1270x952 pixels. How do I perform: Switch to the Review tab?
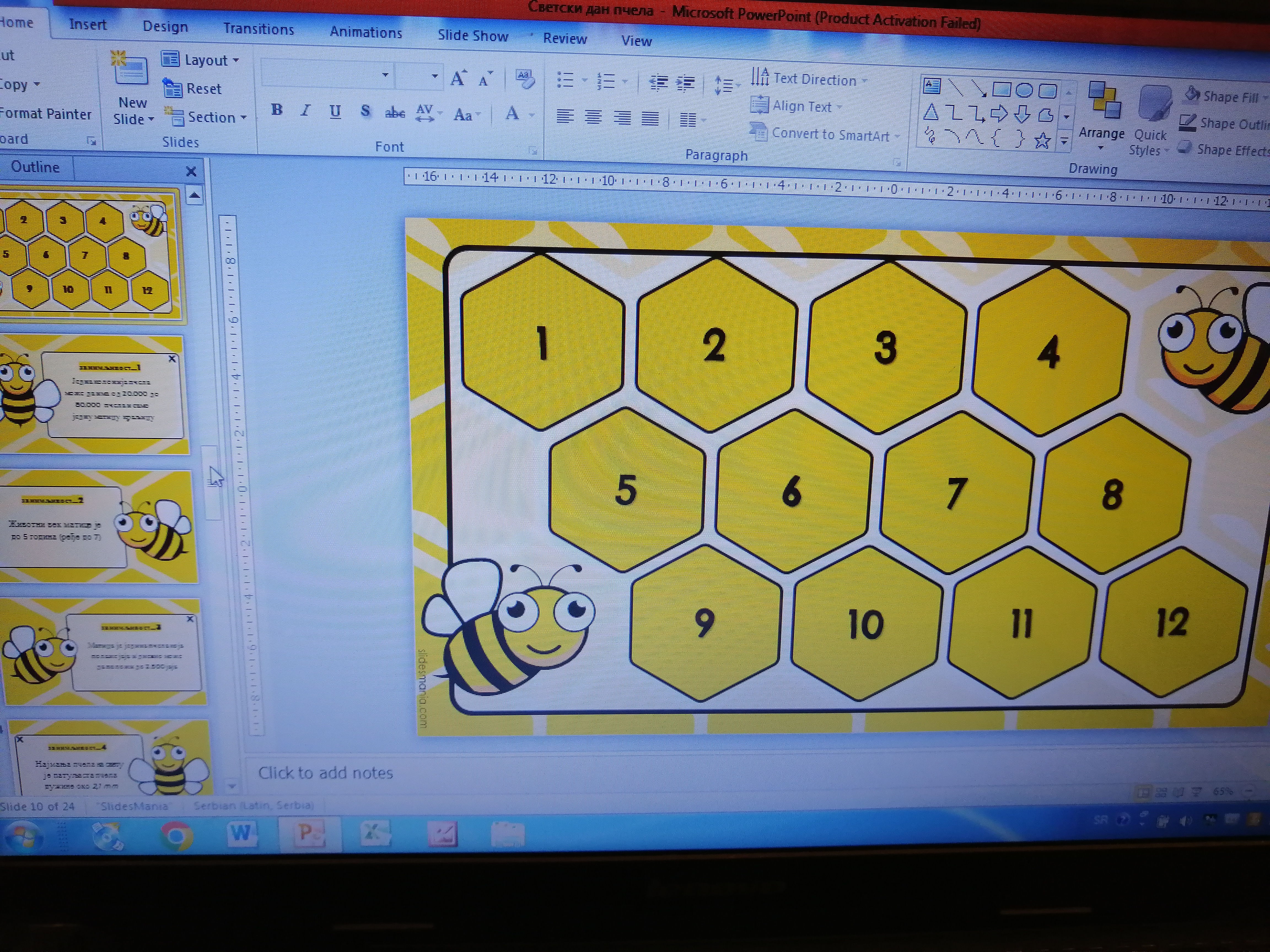tap(565, 39)
